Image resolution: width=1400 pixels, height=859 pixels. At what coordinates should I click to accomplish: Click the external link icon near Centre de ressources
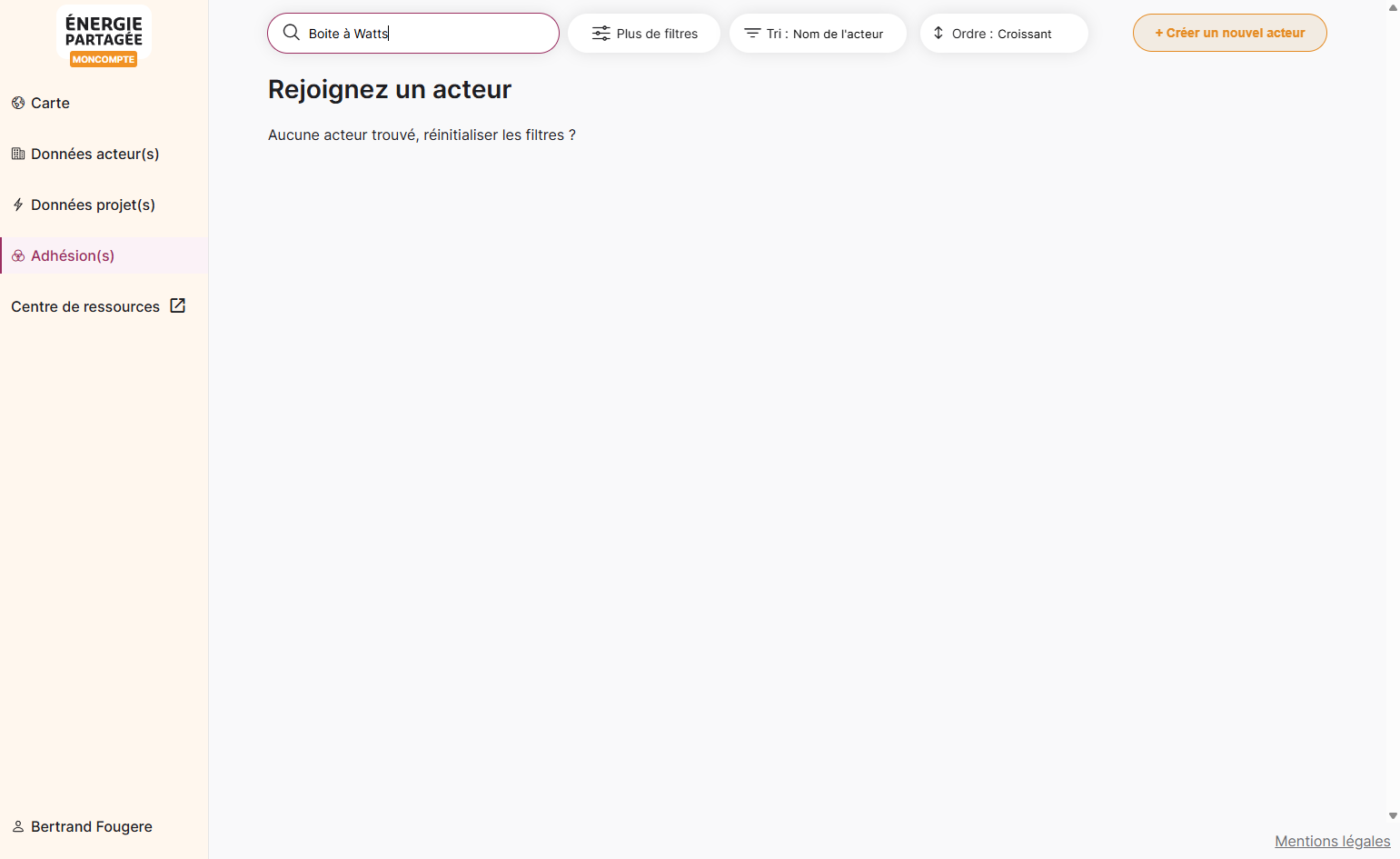pyautogui.click(x=178, y=305)
